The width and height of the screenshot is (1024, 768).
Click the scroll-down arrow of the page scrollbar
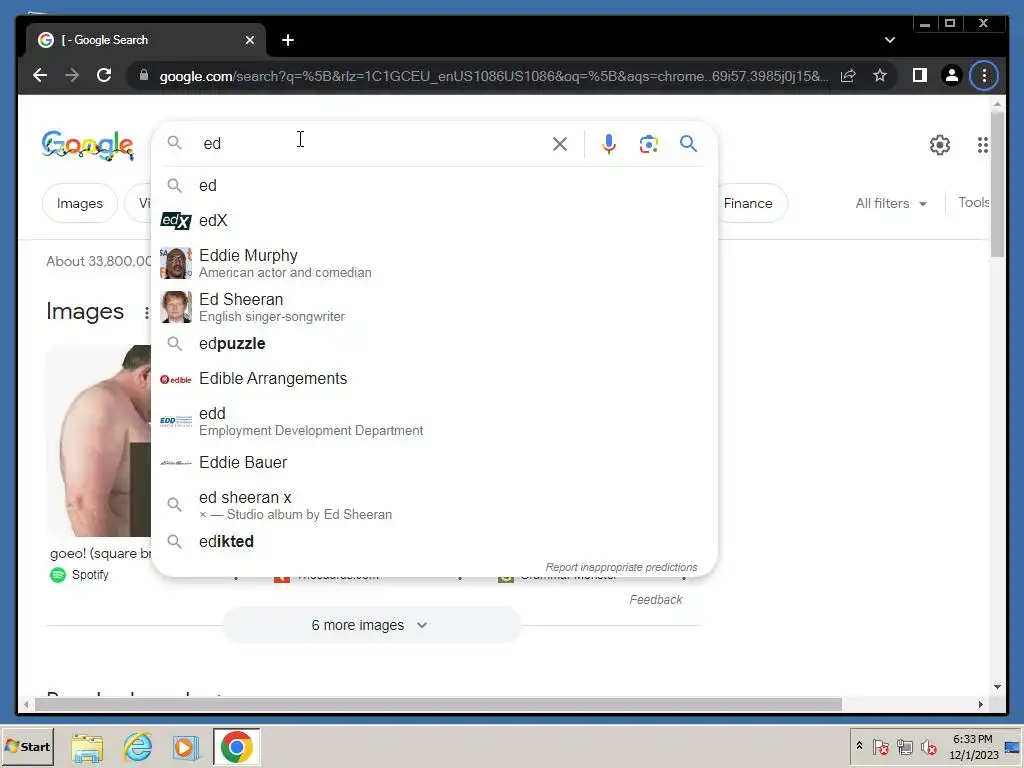point(997,687)
